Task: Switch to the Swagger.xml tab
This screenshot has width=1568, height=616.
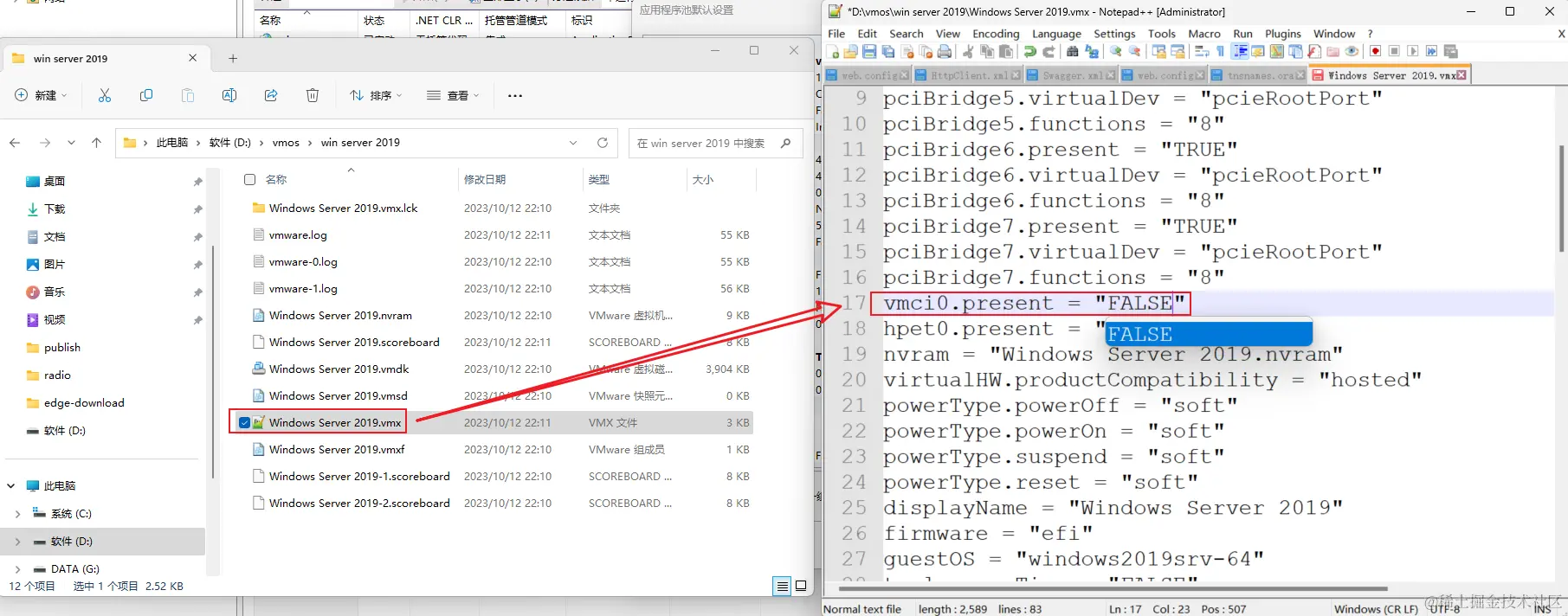Action: click(1071, 75)
